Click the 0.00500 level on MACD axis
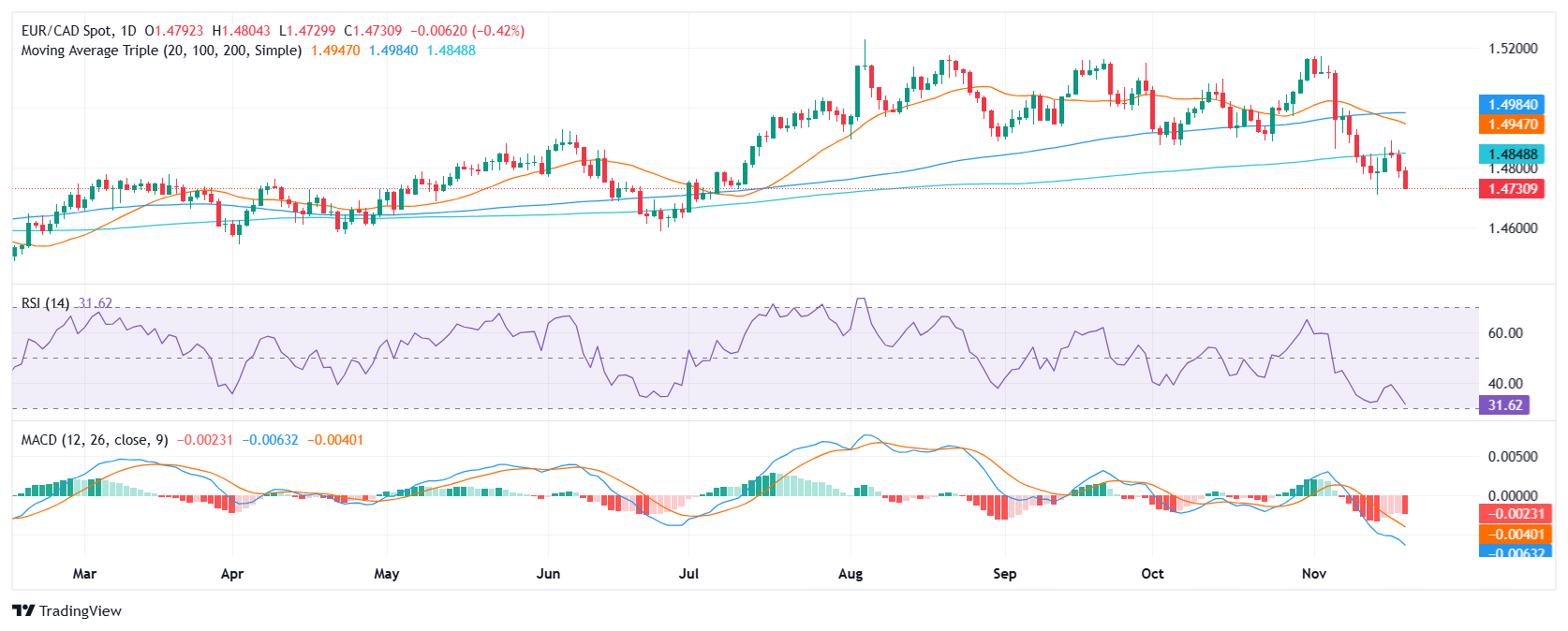1568x631 pixels. pyautogui.click(x=1513, y=457)
